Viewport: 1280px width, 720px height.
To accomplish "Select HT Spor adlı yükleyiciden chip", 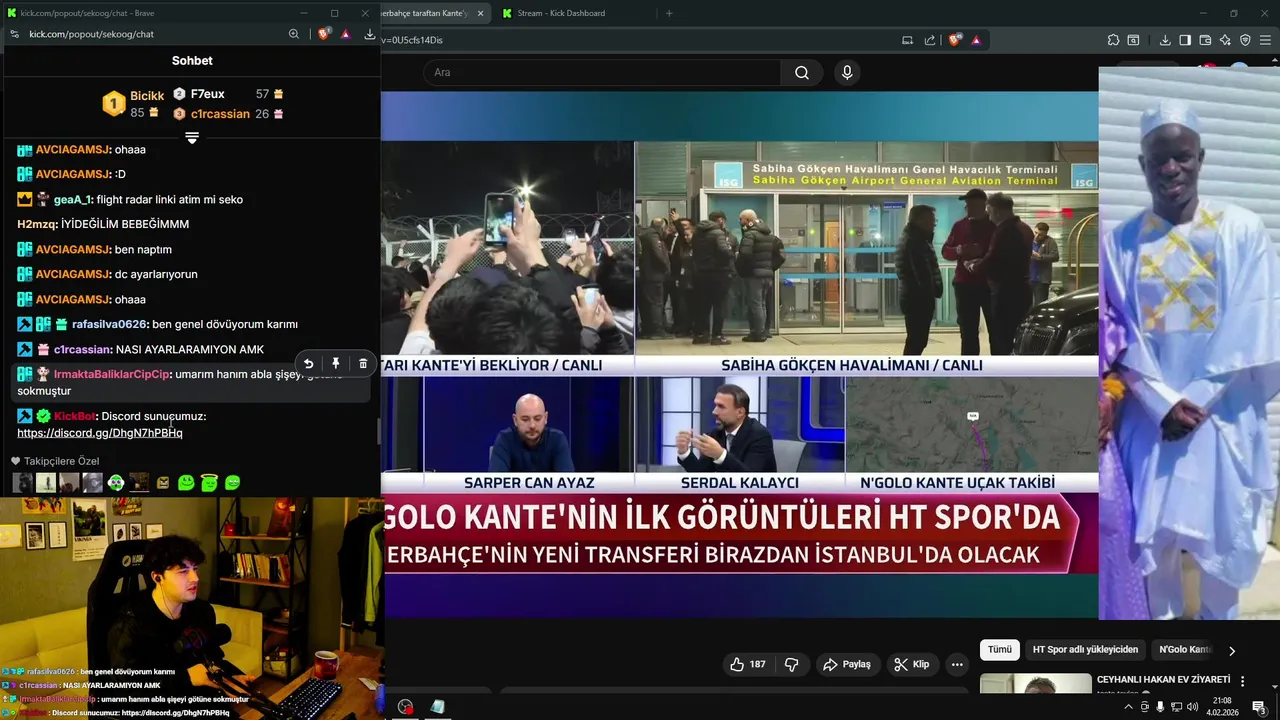I will click(1085, 650).
